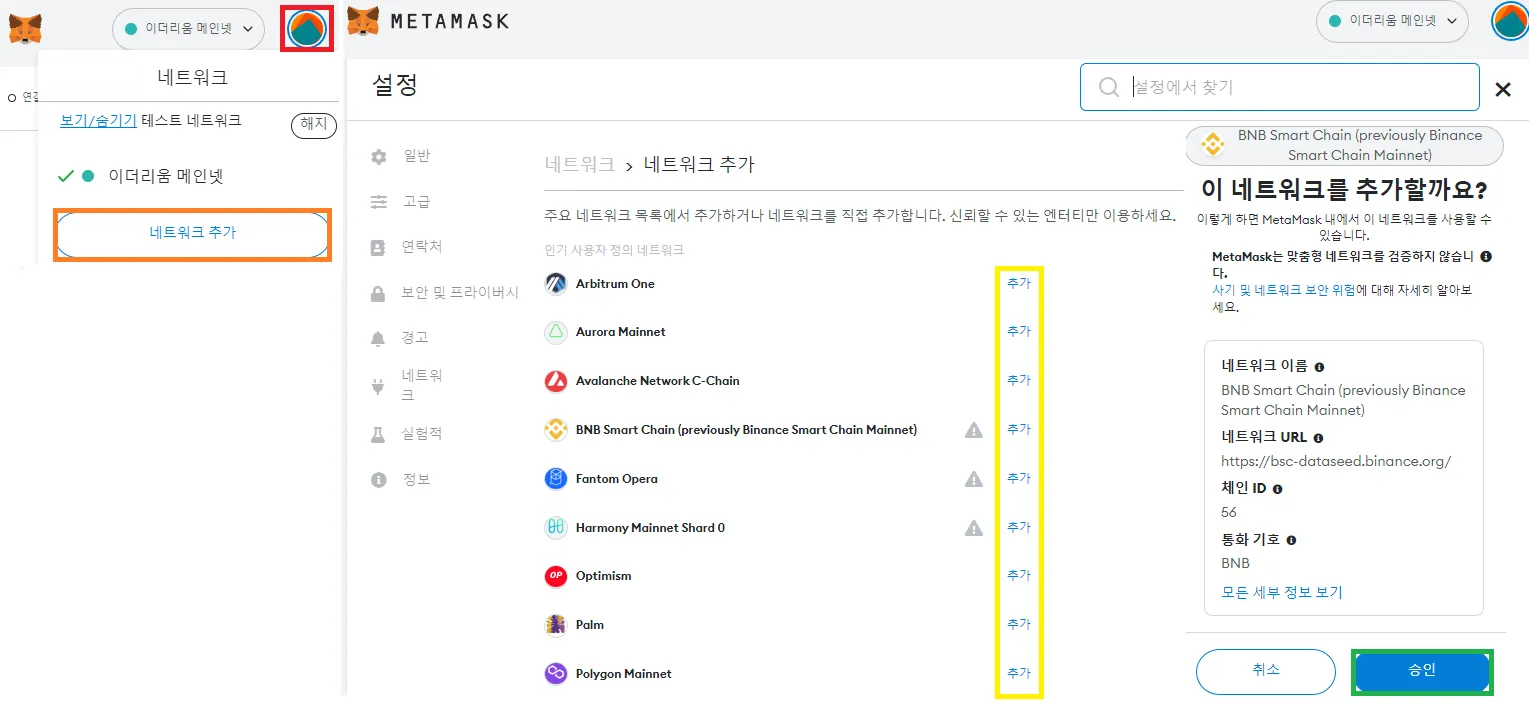Click the Contacts icon in sidebar
1529x703 pixels.
click(378, 247)
